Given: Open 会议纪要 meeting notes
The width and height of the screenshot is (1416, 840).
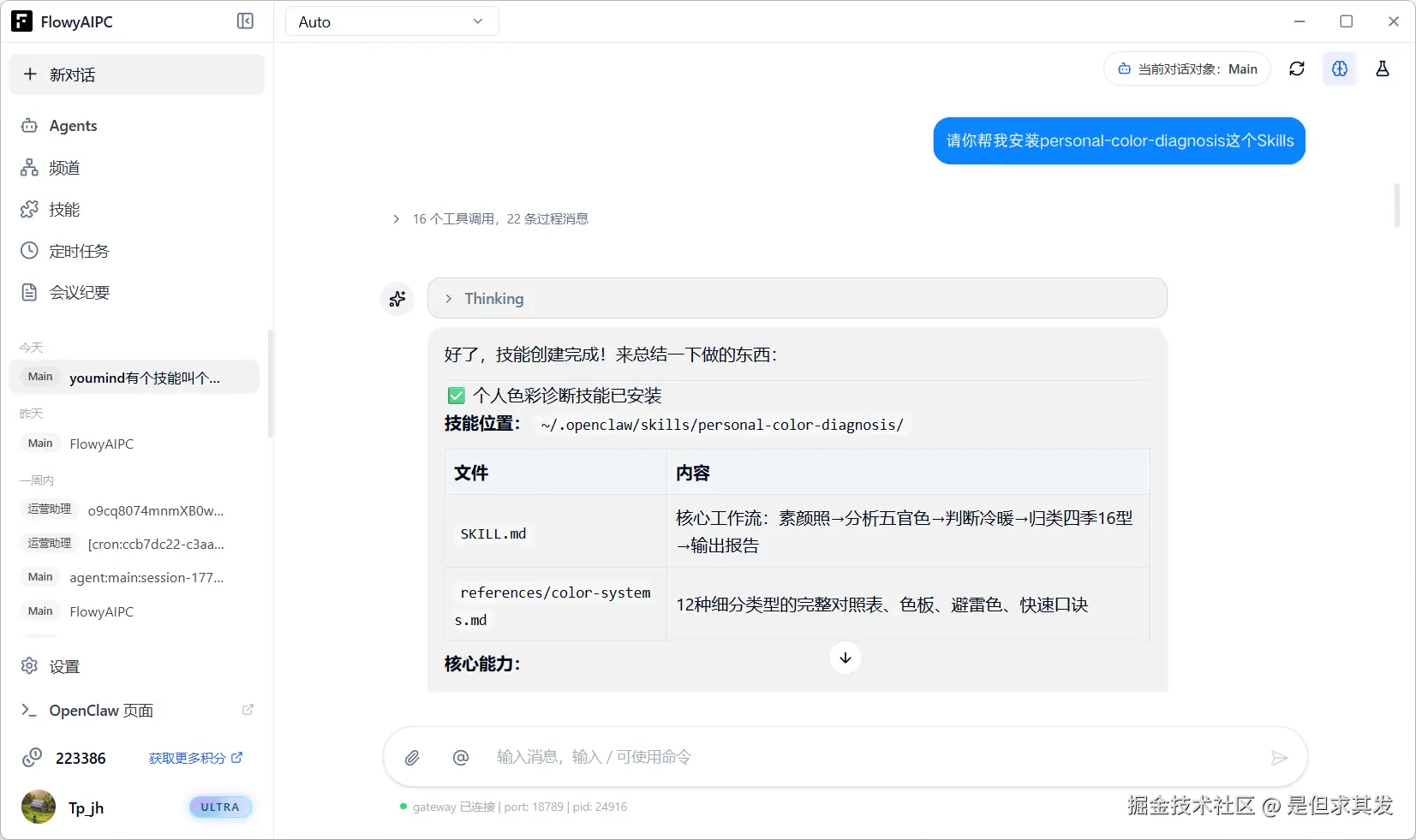Looking at the screenshot, I should click(x=137, y=293).
